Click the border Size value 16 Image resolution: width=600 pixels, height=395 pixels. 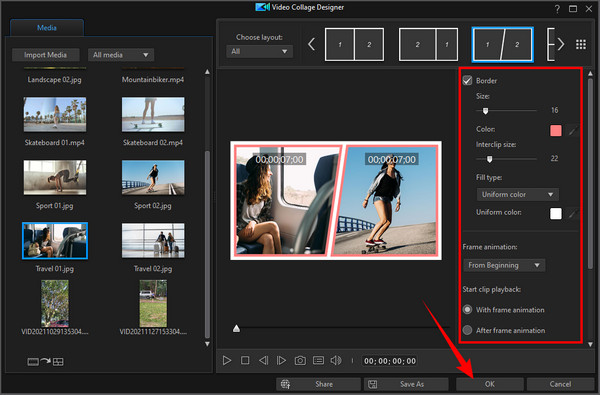coord(554,110)
